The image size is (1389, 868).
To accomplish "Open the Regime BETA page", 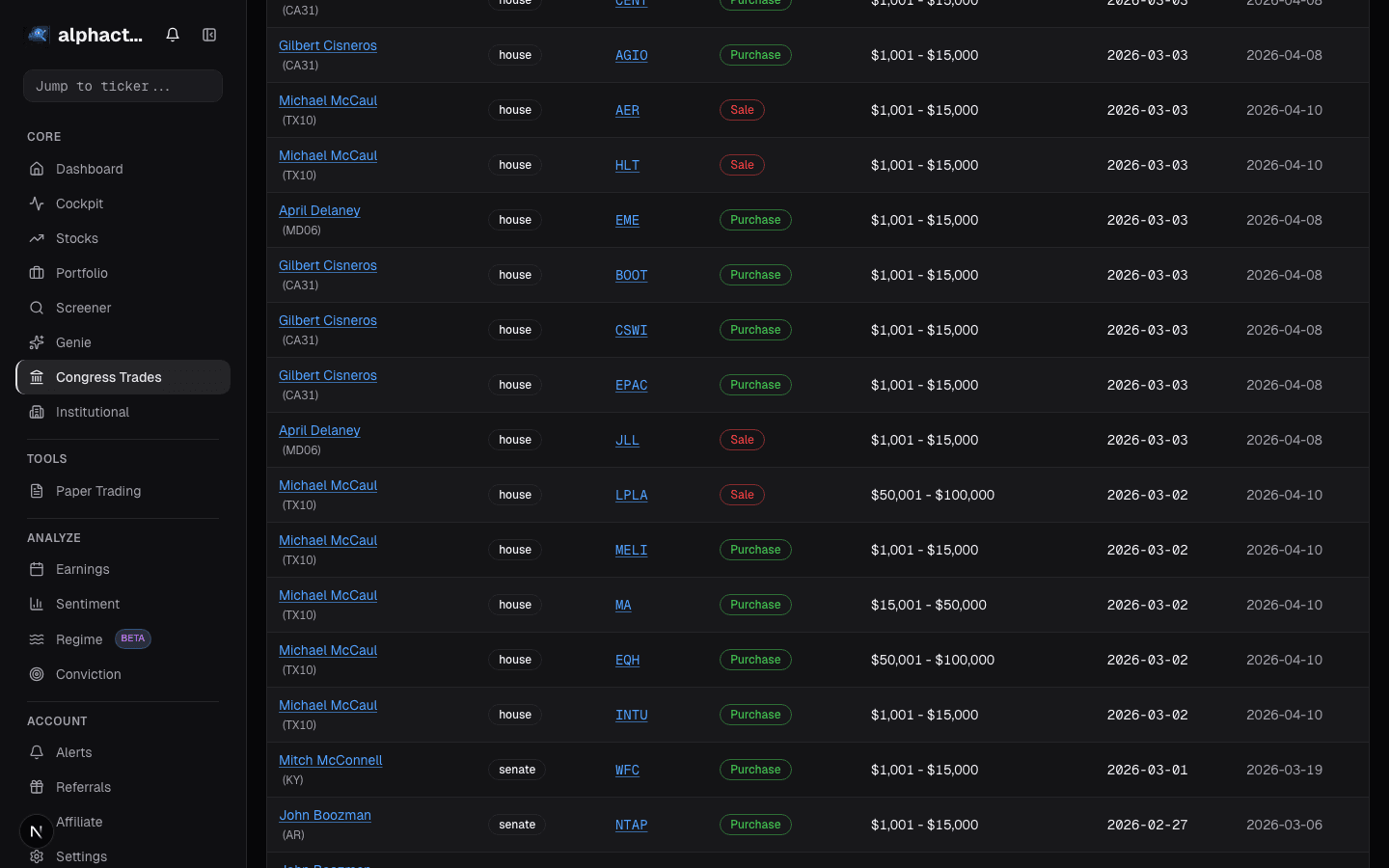I will point(79,639).
